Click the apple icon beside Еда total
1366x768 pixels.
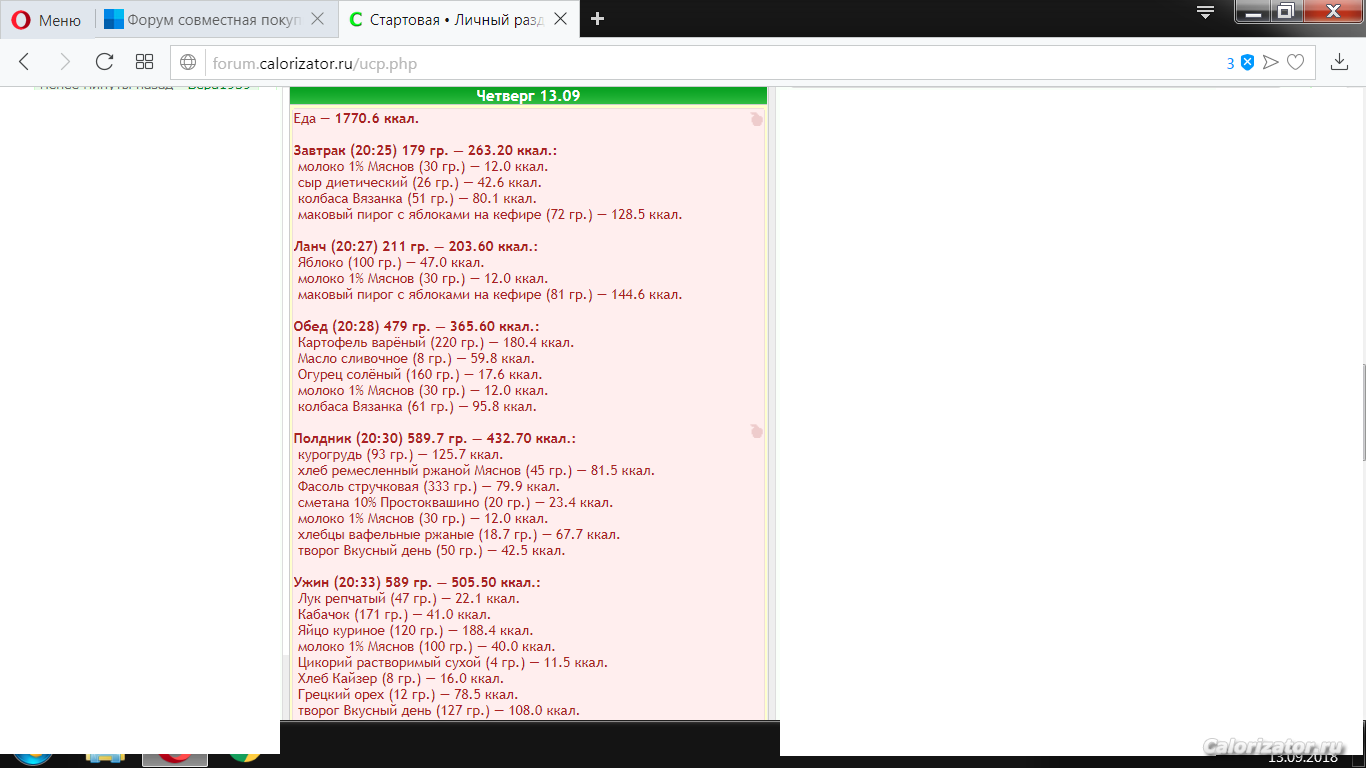[756, 119]
